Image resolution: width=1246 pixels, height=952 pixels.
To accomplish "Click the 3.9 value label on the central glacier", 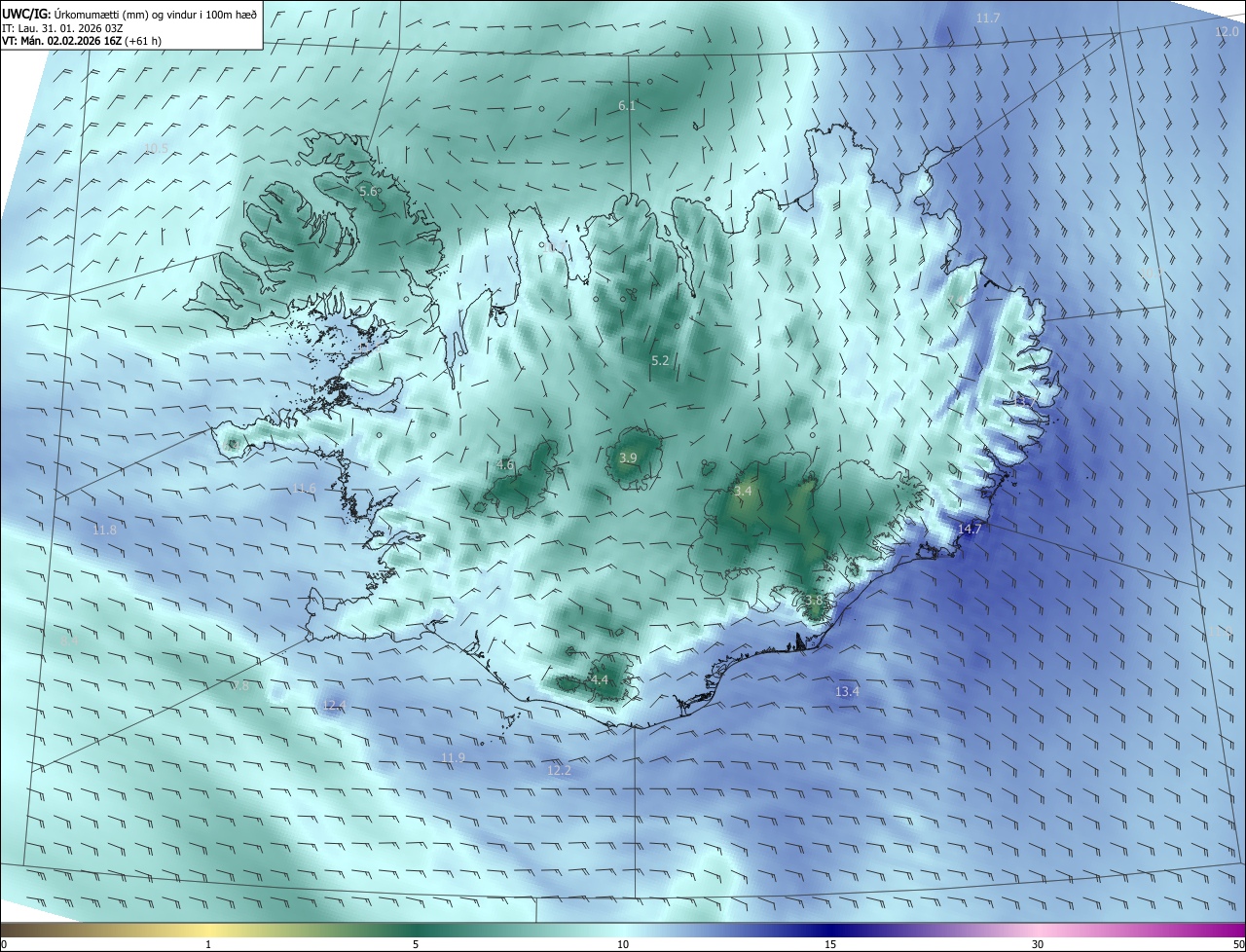I will [628, 458].
